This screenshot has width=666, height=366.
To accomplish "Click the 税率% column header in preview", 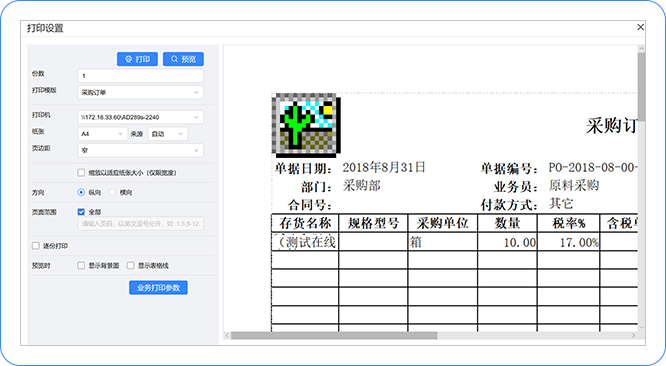I will tap(568, 223).
